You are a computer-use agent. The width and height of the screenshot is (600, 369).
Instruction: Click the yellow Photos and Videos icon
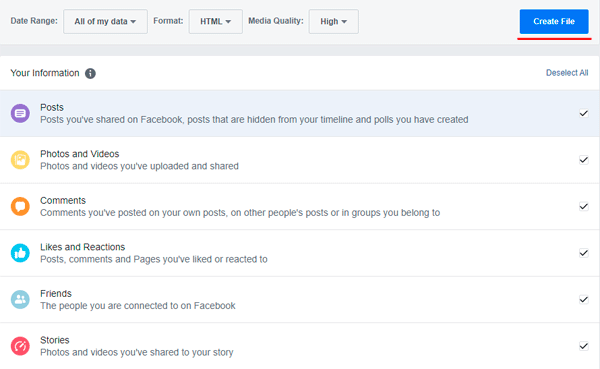[20, 160]
